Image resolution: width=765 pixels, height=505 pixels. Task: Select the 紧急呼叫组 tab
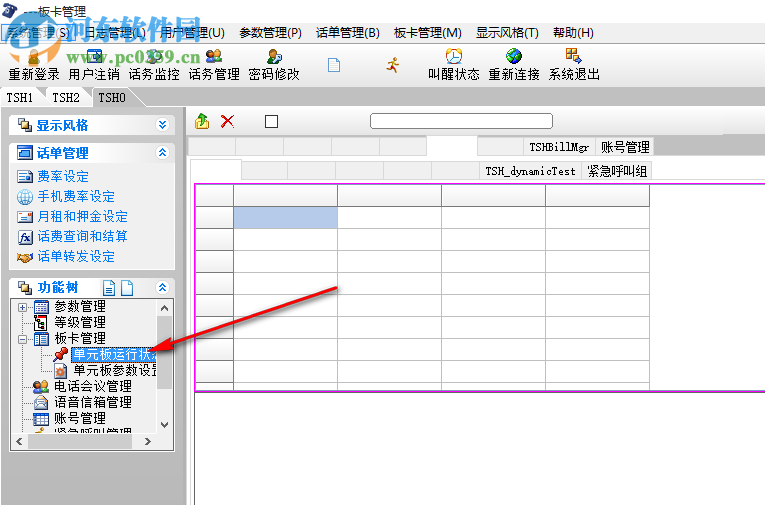click(x=617, y=171)
